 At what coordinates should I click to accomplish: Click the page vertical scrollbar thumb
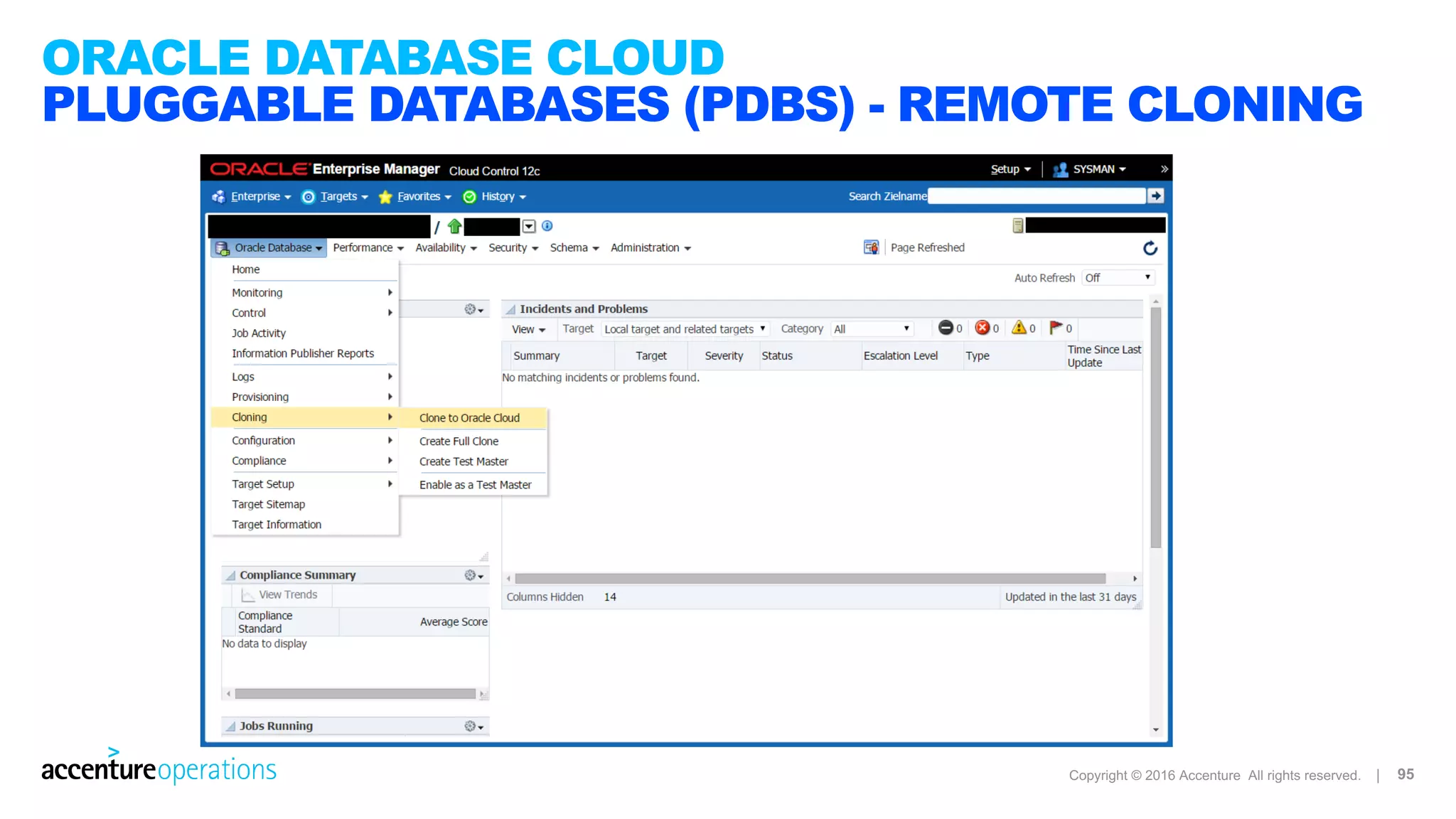click(1156, 427)
